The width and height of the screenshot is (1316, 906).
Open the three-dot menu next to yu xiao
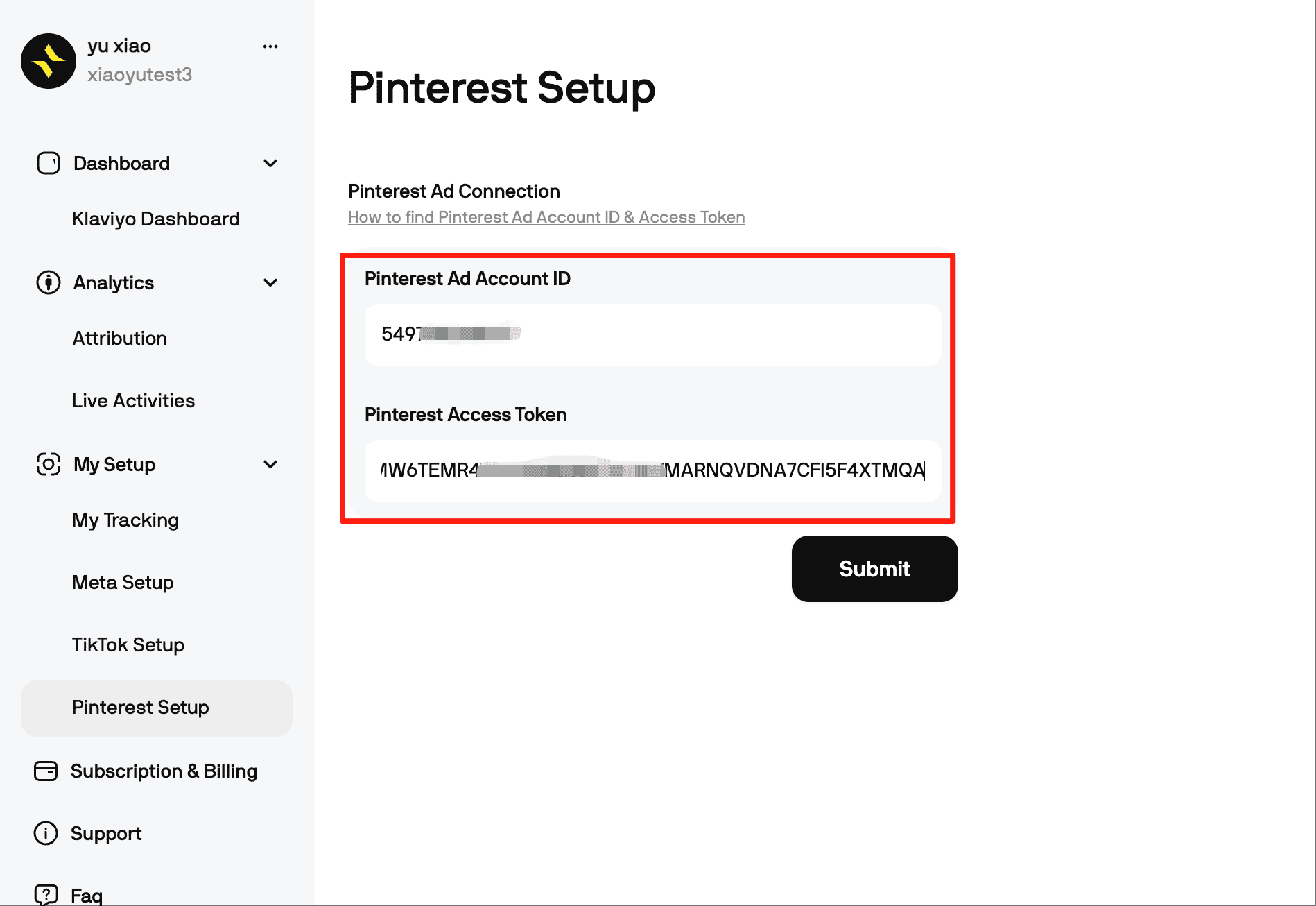(270, 46)
